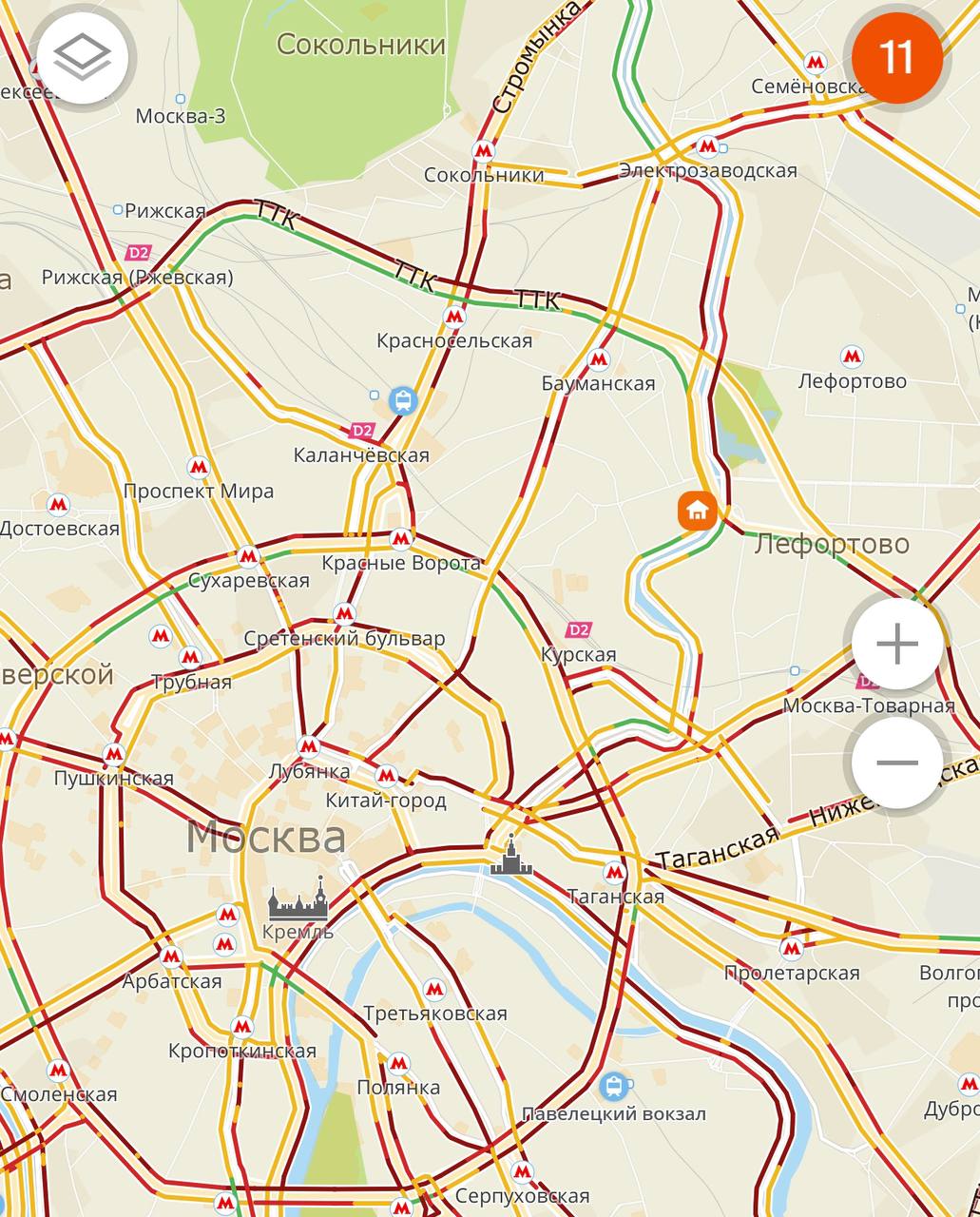
Task: Click the Сокольники park label
Action: [x=361, y=44]
